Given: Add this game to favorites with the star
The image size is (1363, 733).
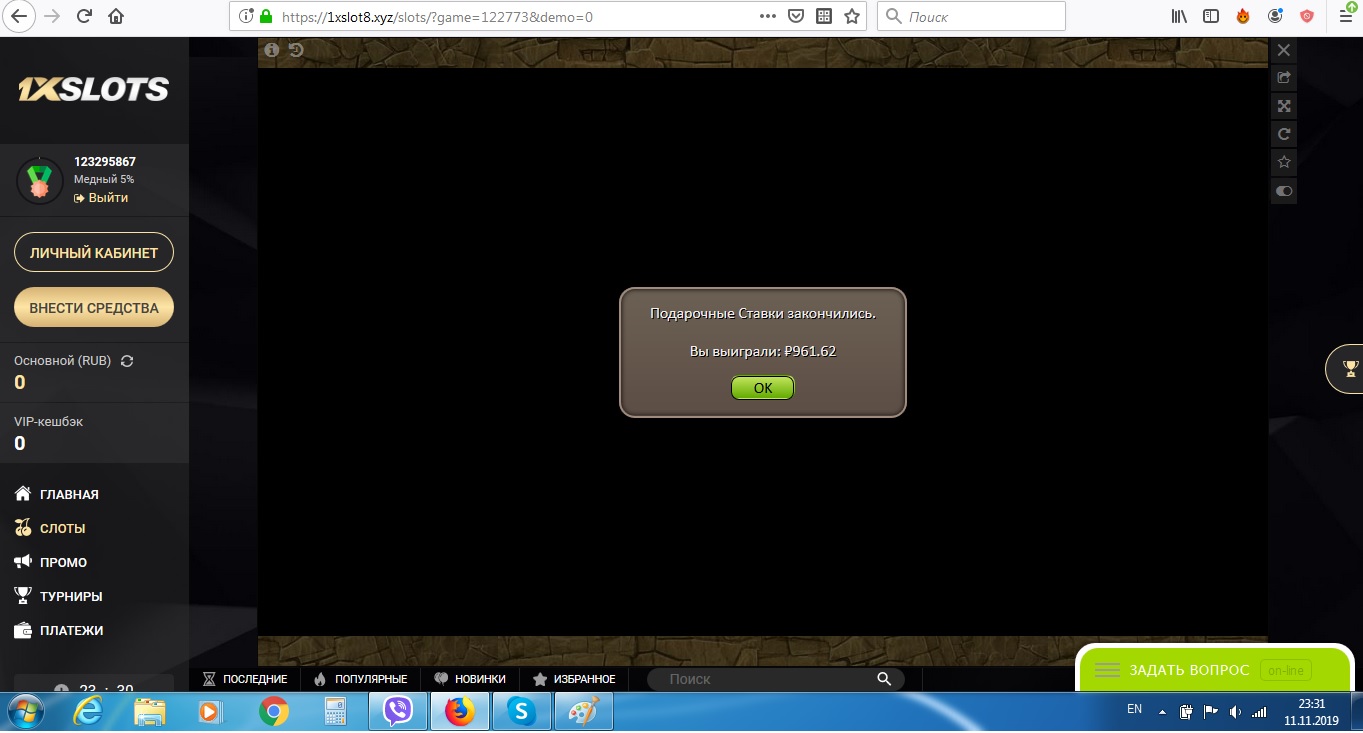Looking at the screenshot, I should pyautogui.click(x=1284, y=162).
